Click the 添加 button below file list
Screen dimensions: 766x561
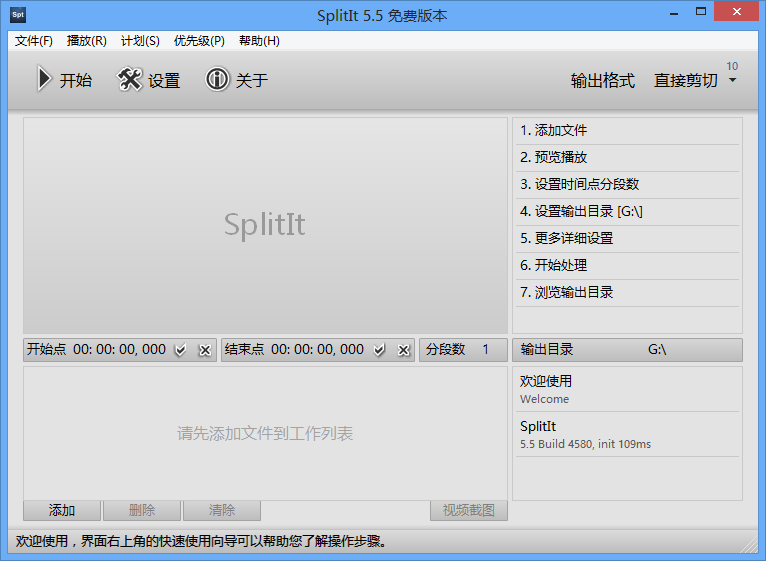pyautogui.click(x=62, y=511)
